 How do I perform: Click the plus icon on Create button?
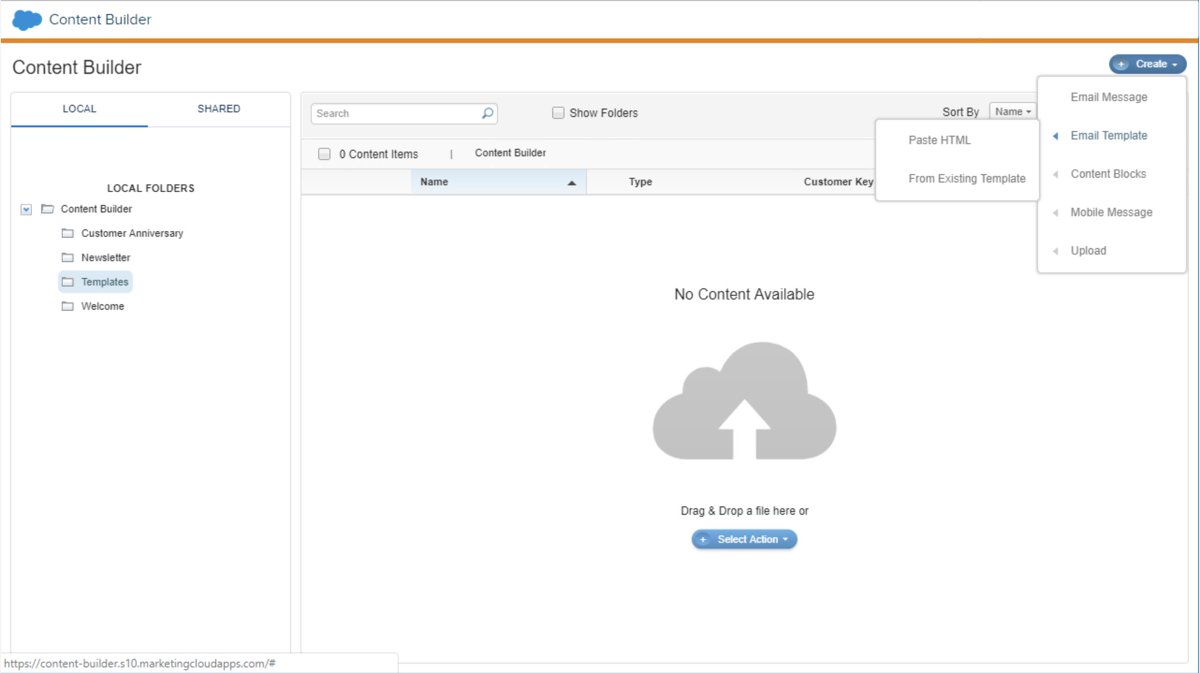click(1122, 64)
